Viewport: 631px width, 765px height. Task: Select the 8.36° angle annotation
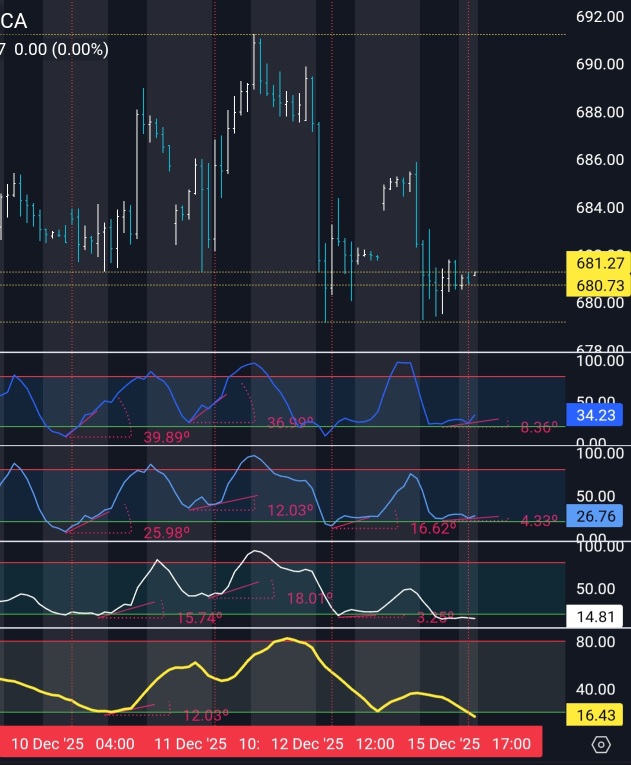539,428
